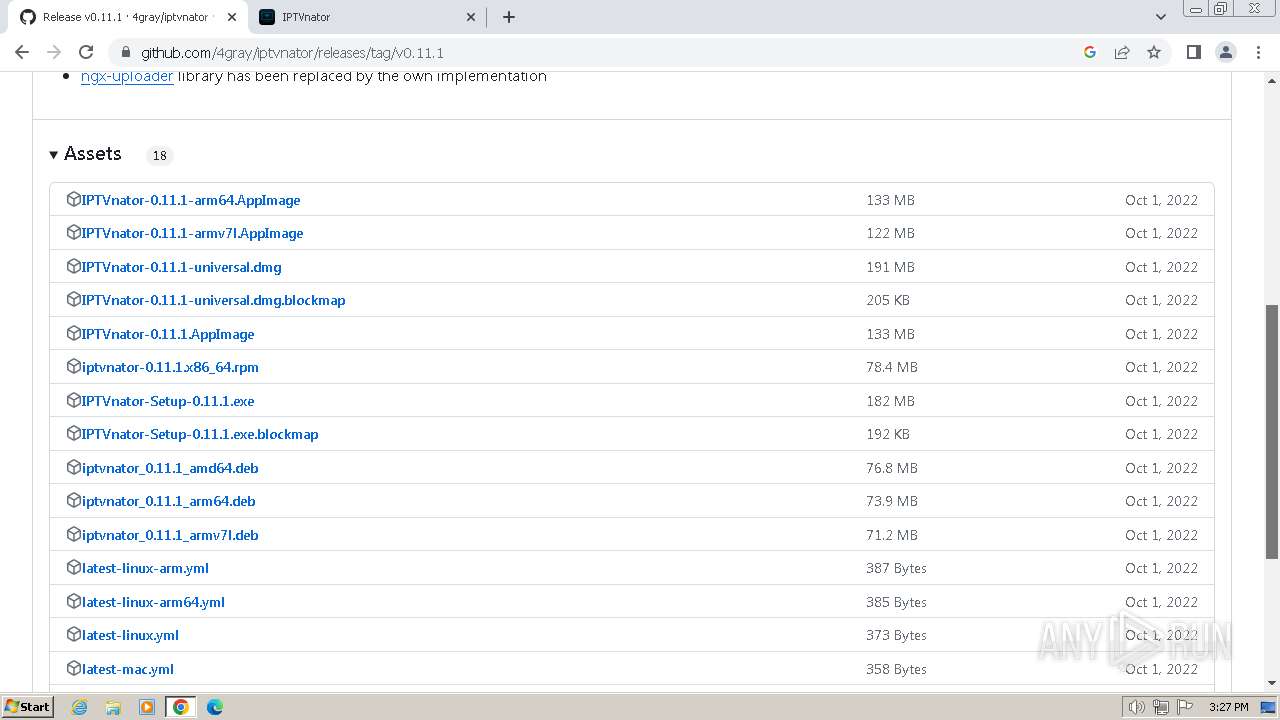Open the Chrome profile avatar menu

[x=1225, y=52]
